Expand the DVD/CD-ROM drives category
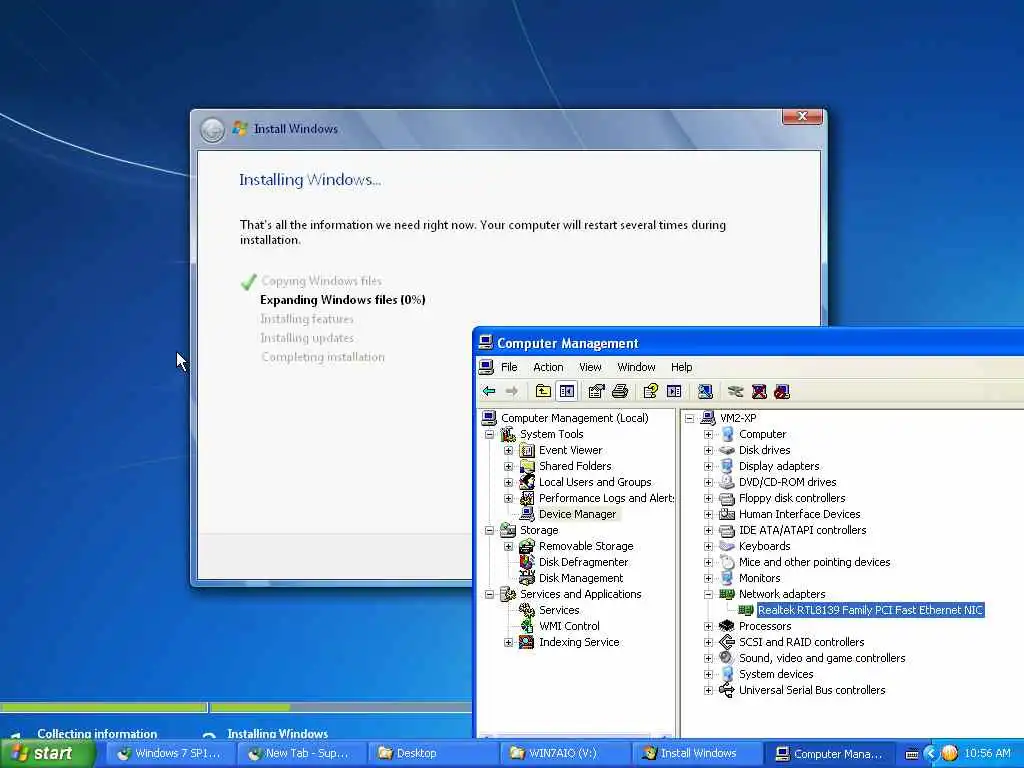 tap(708, 482)
